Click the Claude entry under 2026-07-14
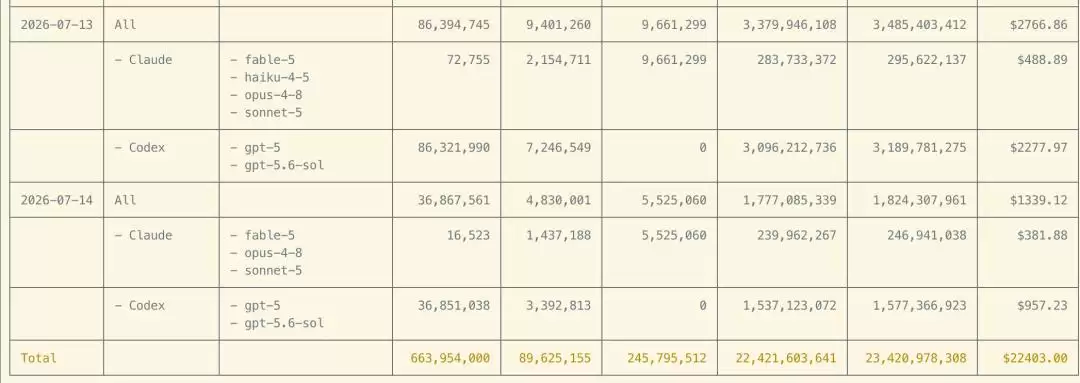 tap(143, 236)
